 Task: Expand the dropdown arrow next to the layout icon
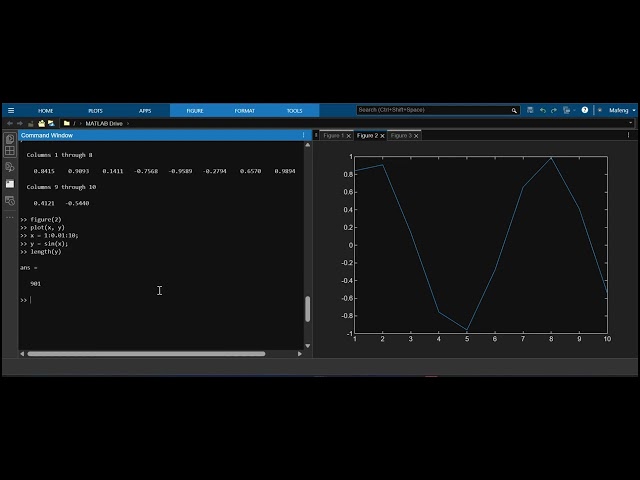click(x=574, y=110)
